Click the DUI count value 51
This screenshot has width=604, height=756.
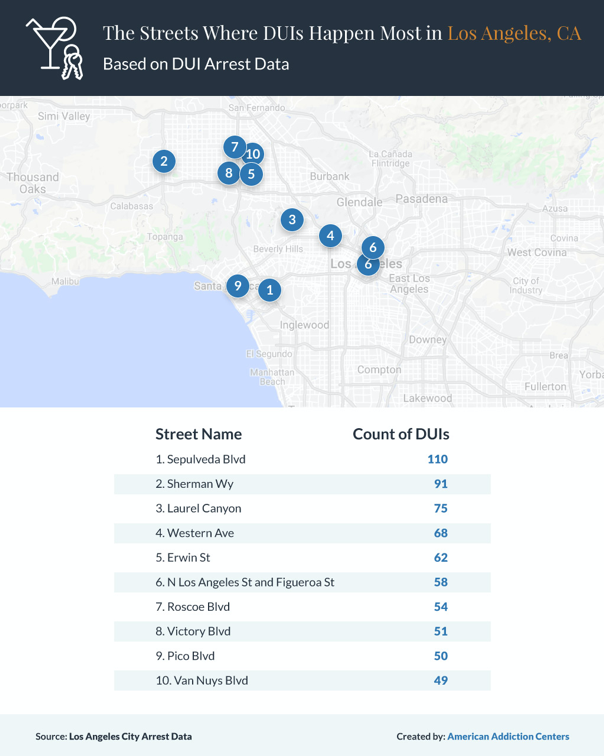[x=441, y=631]
